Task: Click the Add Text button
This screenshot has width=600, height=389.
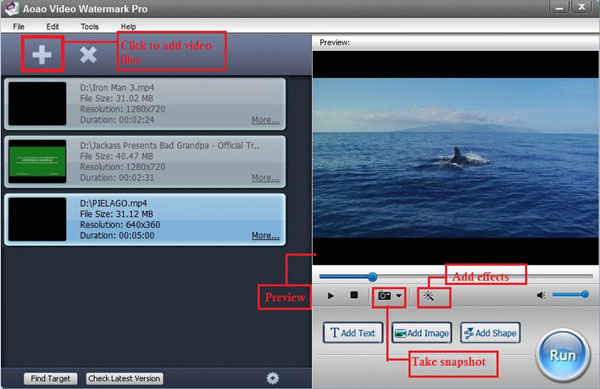Action: (353, 333)
